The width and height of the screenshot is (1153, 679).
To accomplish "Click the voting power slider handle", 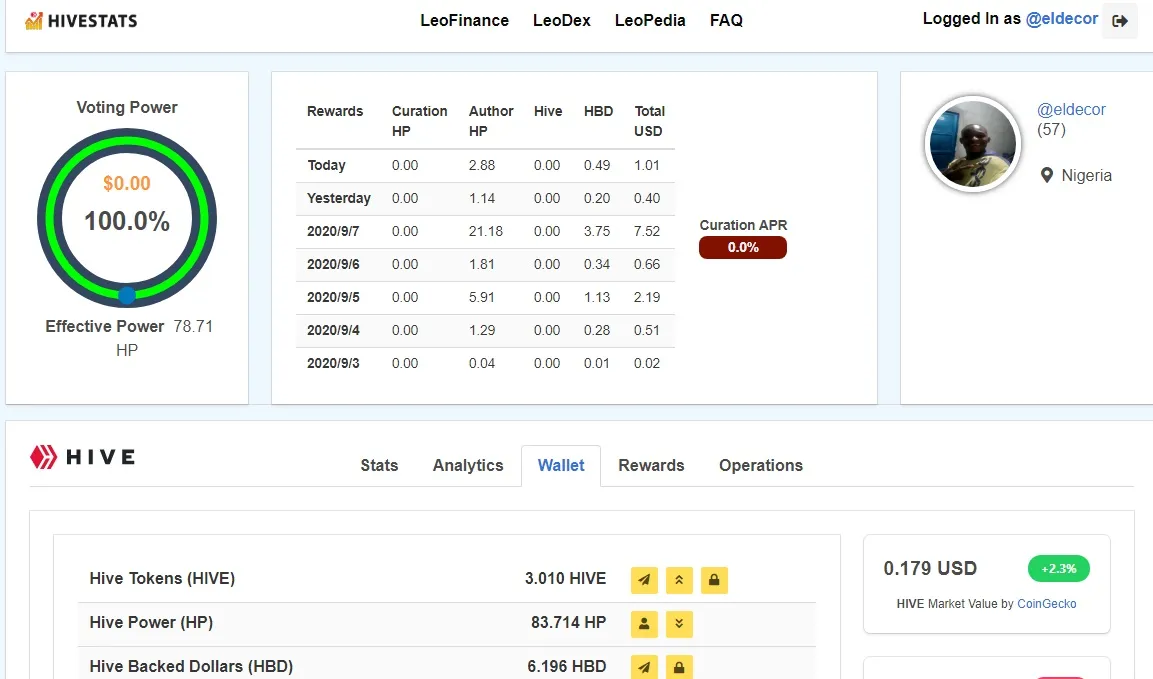I will [126, 296].
